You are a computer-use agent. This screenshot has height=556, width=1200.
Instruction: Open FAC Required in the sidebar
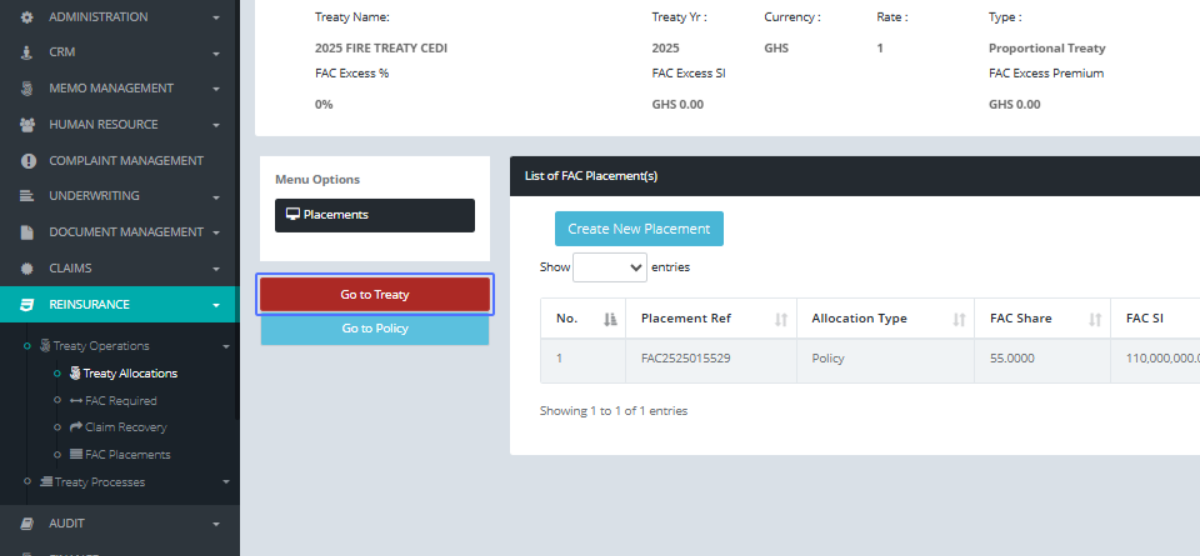coord(120,401)
